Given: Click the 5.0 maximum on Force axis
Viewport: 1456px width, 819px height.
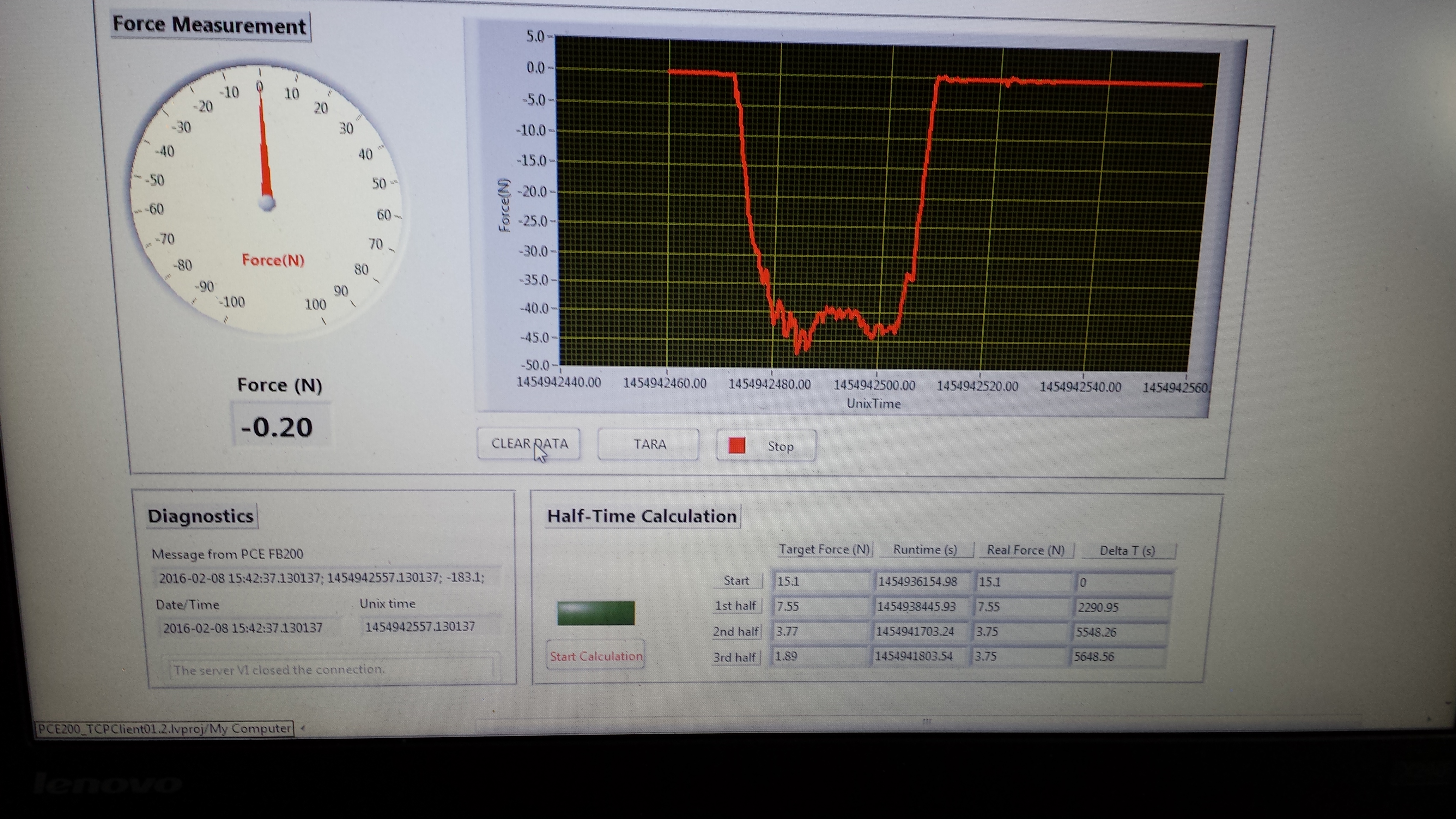Looking at the screenshot, I should pyautogui.click(x=535, y=37).
